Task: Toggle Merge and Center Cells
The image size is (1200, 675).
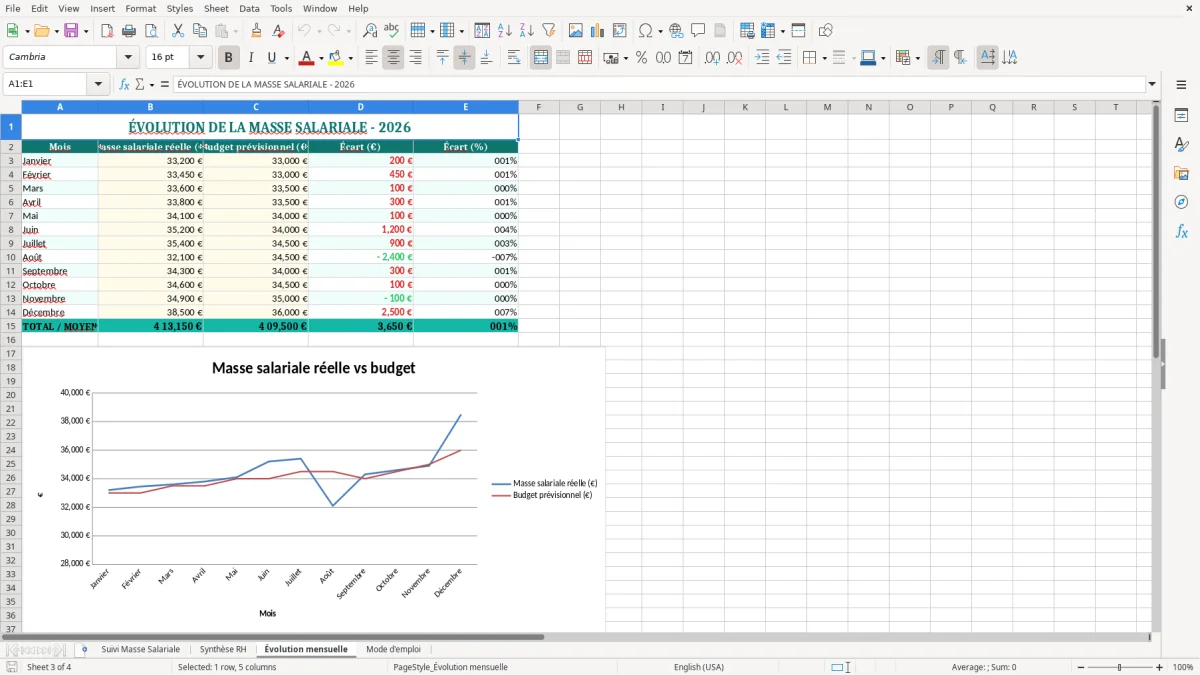Action: pos(541,58)
